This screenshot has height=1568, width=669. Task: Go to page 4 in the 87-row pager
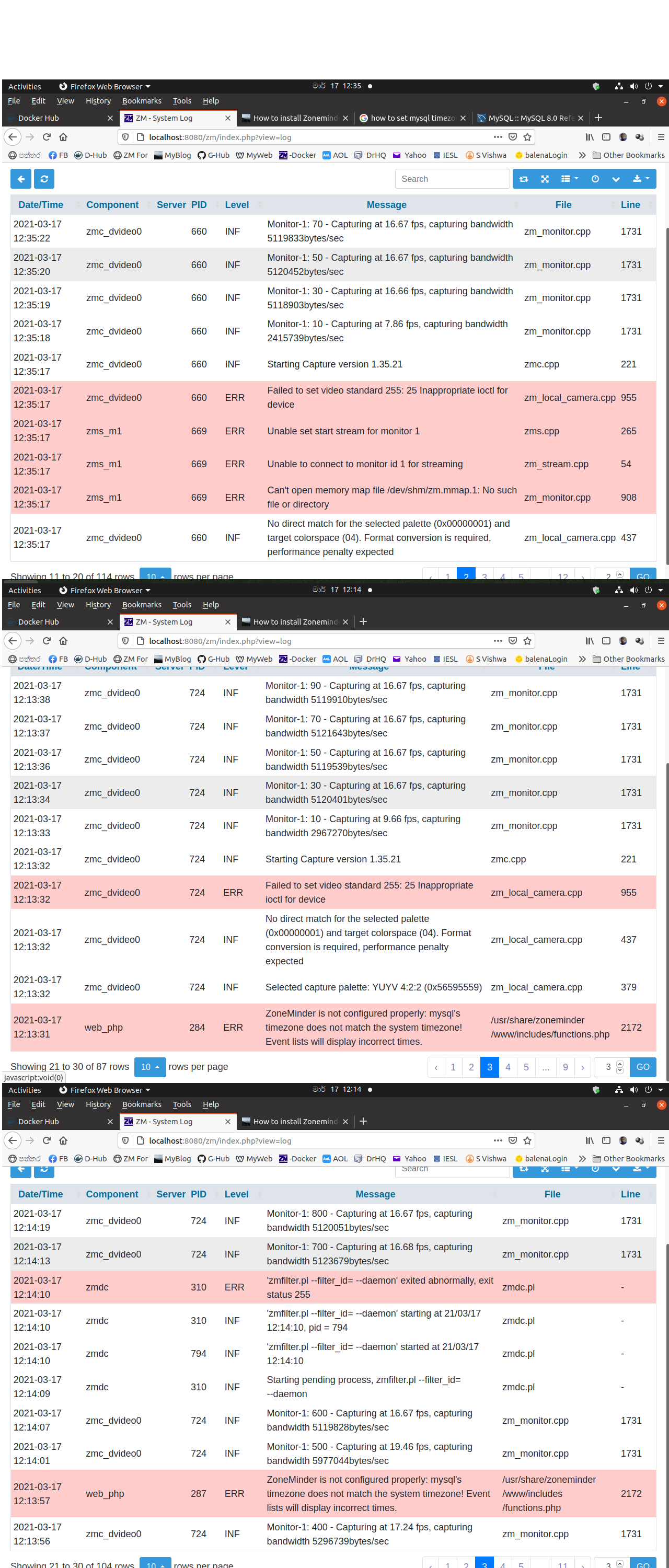click(507, 1067)
